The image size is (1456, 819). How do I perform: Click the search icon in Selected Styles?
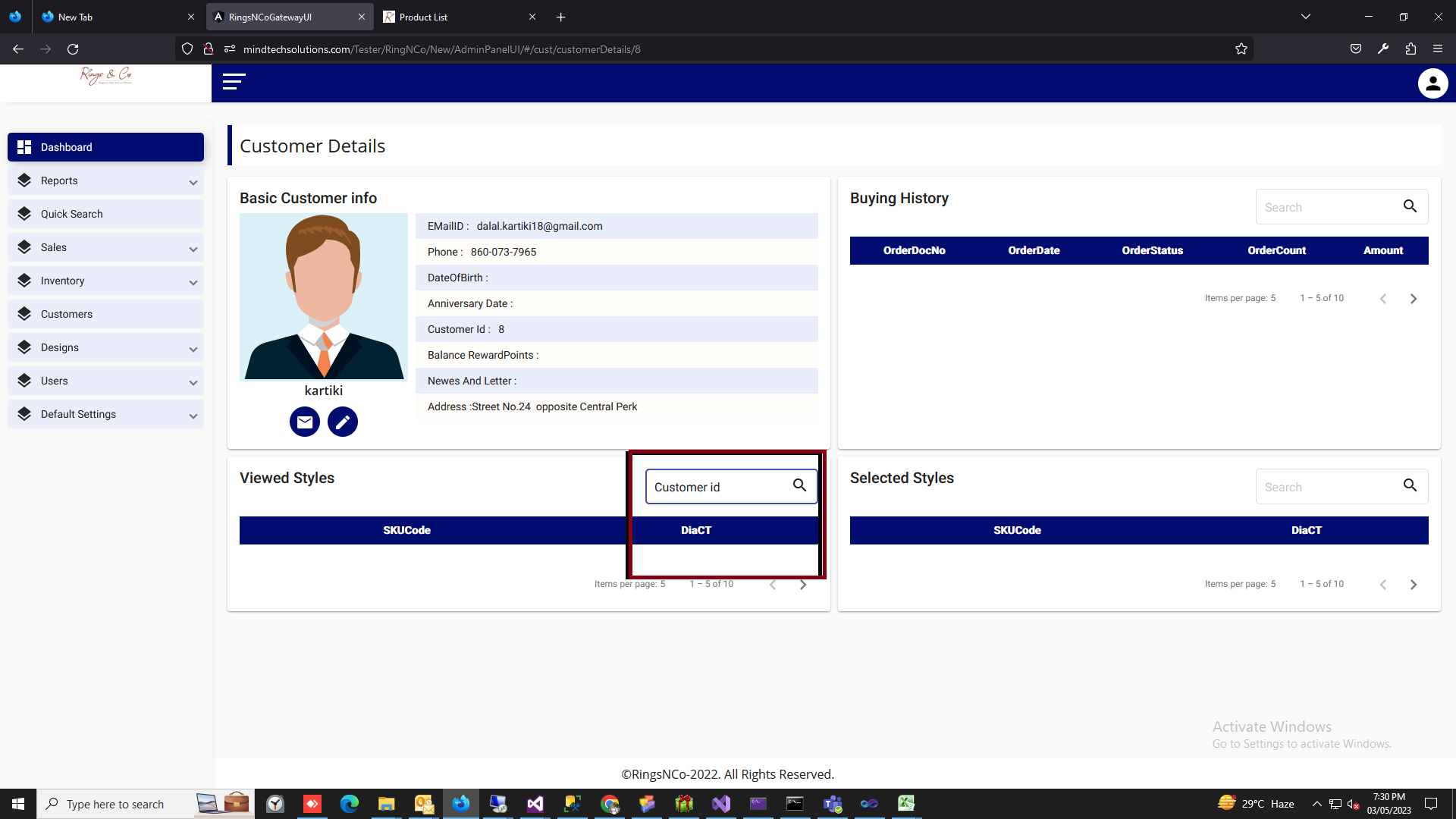(1410, 485)
